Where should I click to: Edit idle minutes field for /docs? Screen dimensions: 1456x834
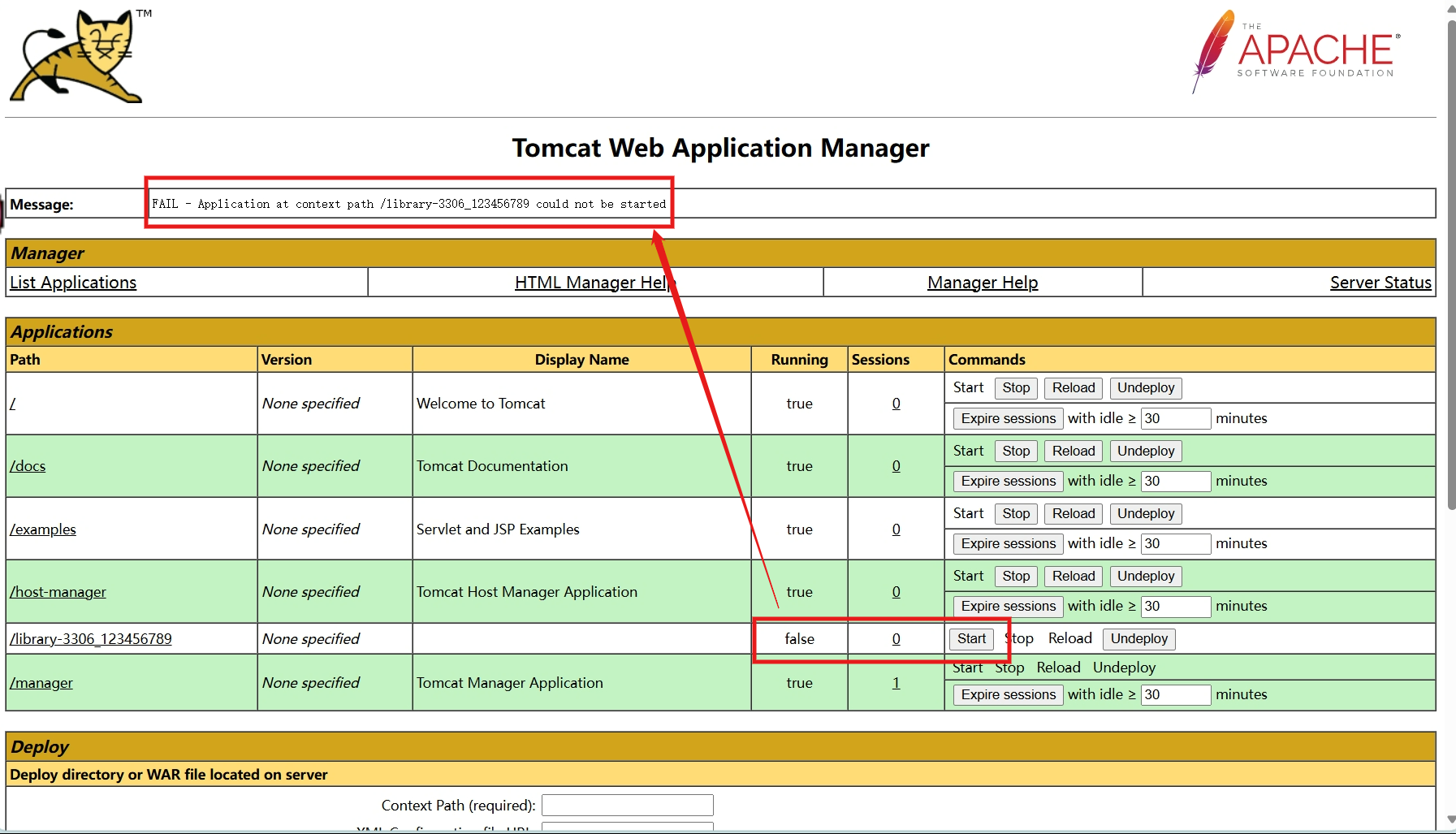1176,481
